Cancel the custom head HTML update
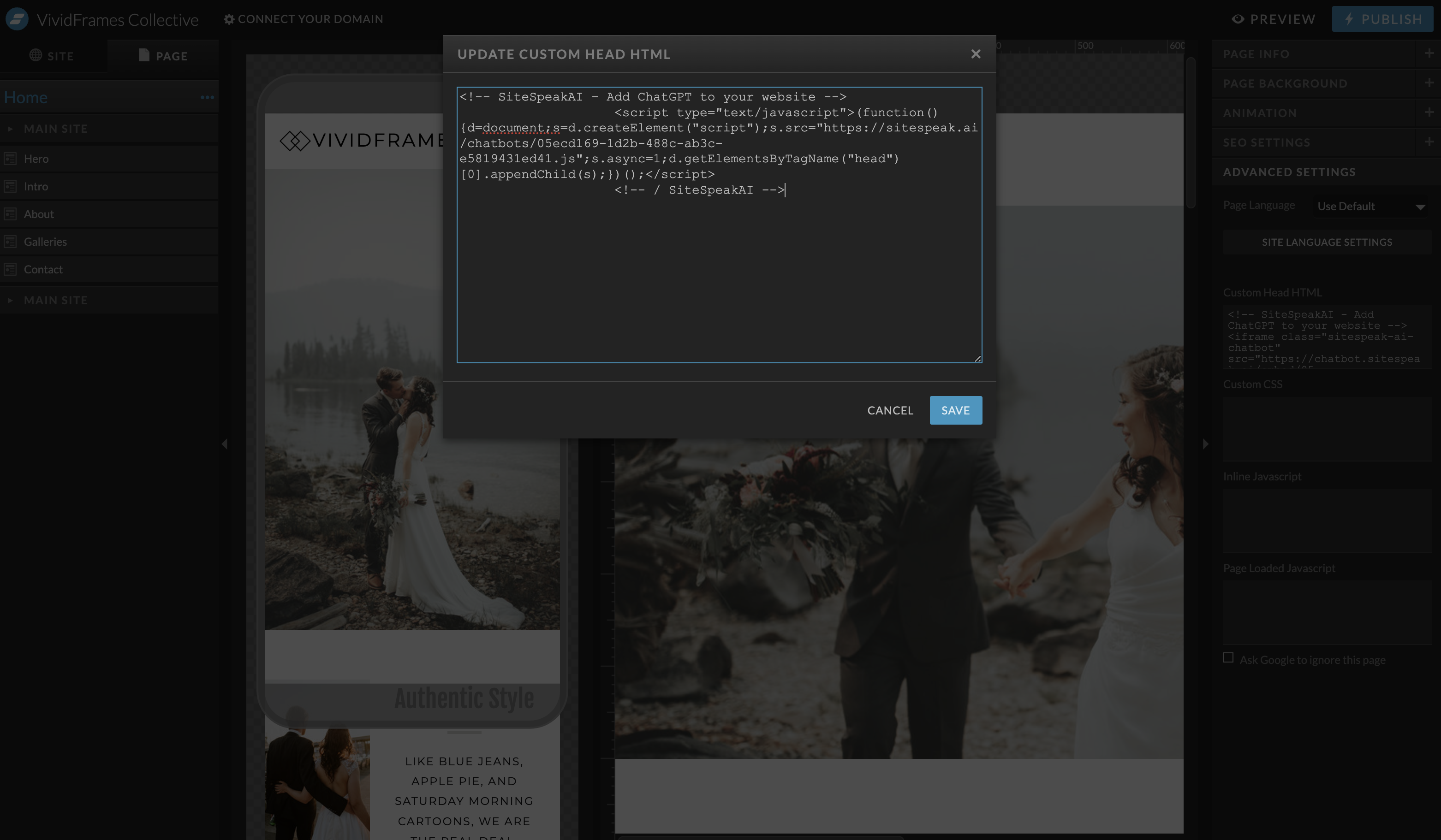The height and width of the screenshot is (840, 1441). point(890,410)
